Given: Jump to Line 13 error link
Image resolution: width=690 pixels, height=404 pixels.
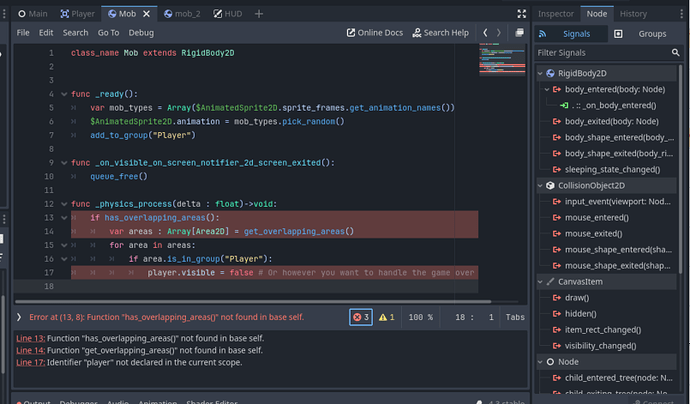Looking at the screenshot, I should tap(30, 338).
